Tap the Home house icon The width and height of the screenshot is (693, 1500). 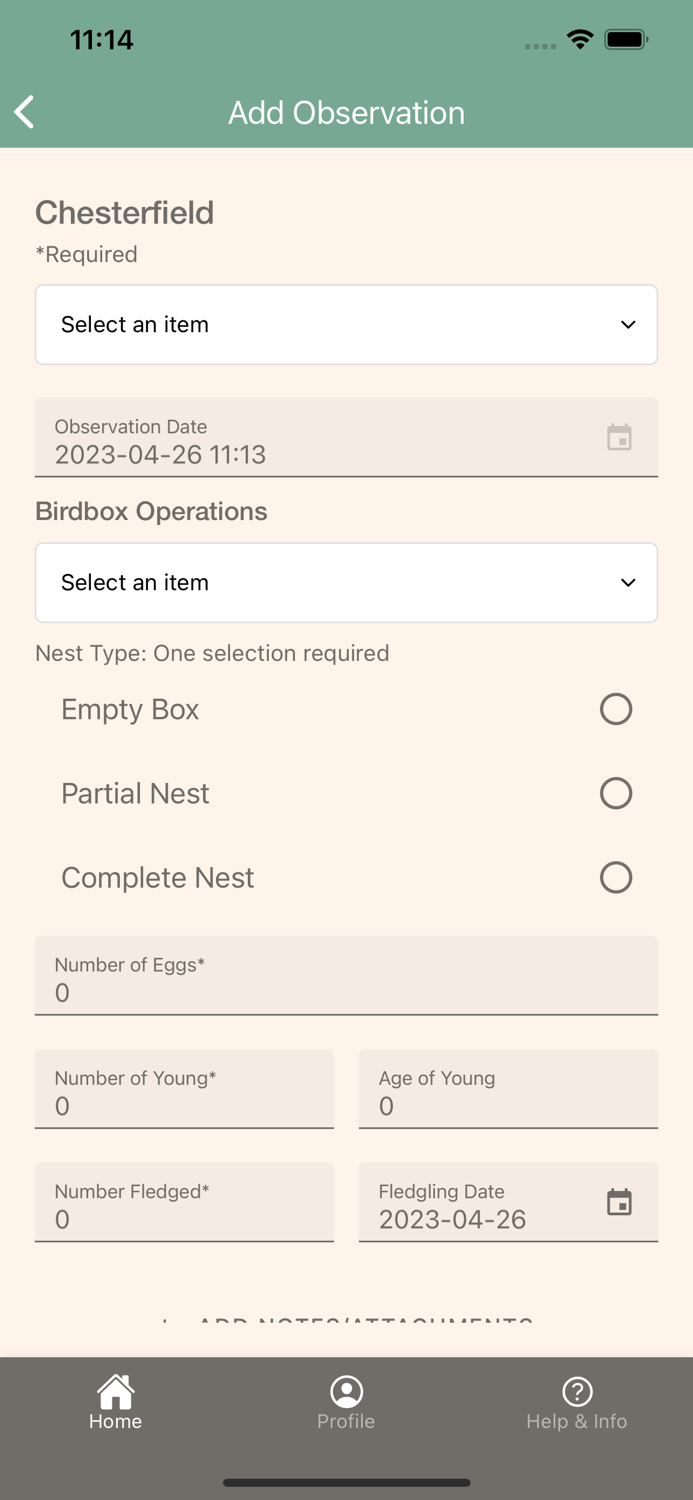tap(115, 1391)
